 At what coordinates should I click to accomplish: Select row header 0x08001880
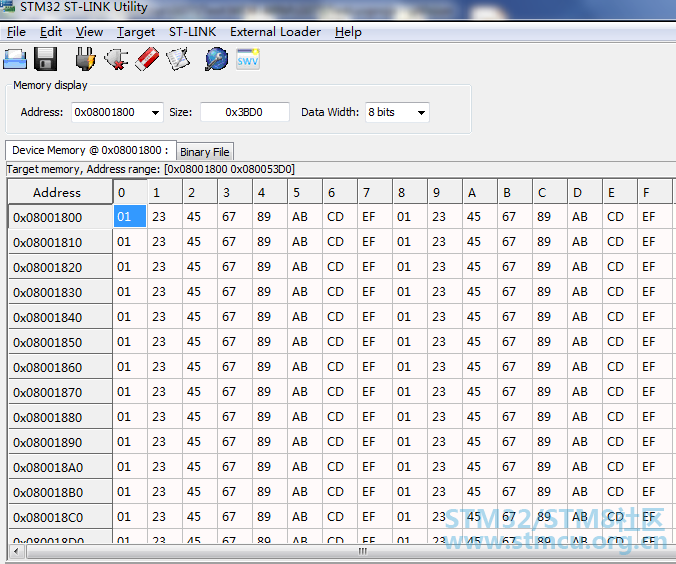pos(60,417)
